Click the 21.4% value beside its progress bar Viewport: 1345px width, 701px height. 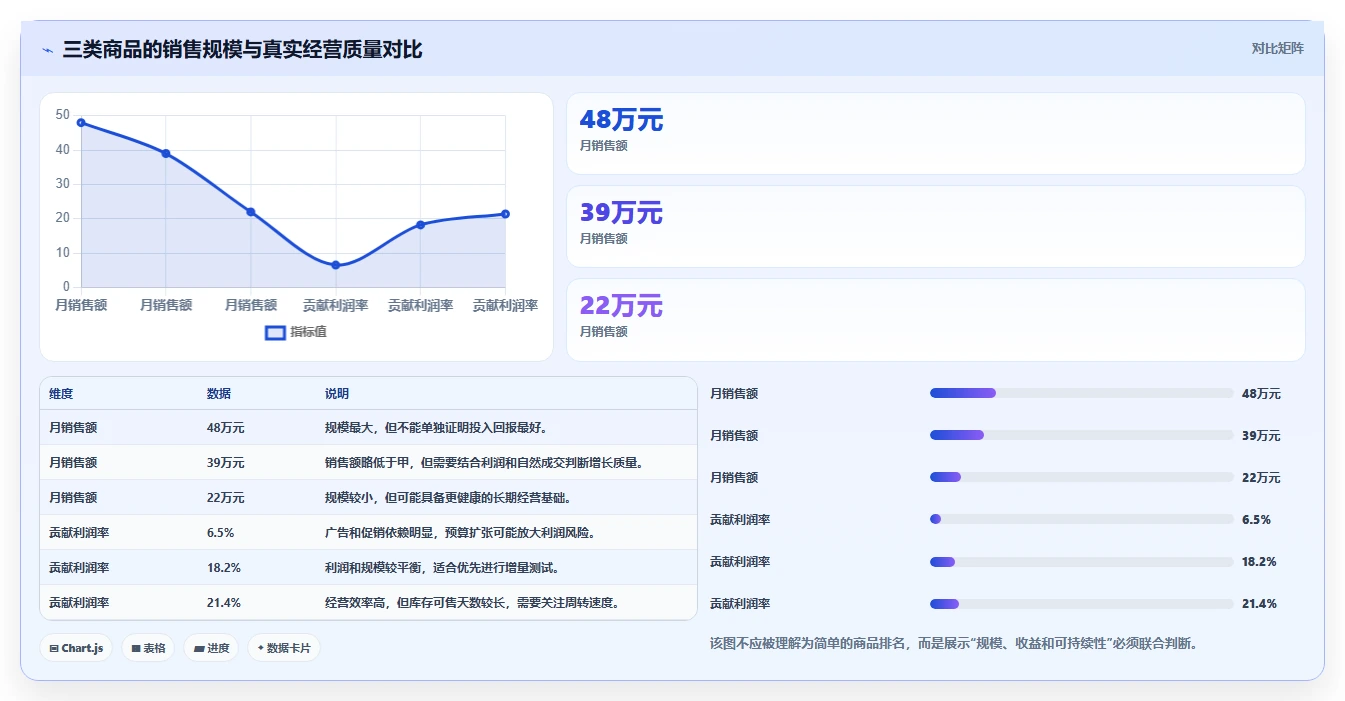pyautogui.click(x=1259, y=604)
